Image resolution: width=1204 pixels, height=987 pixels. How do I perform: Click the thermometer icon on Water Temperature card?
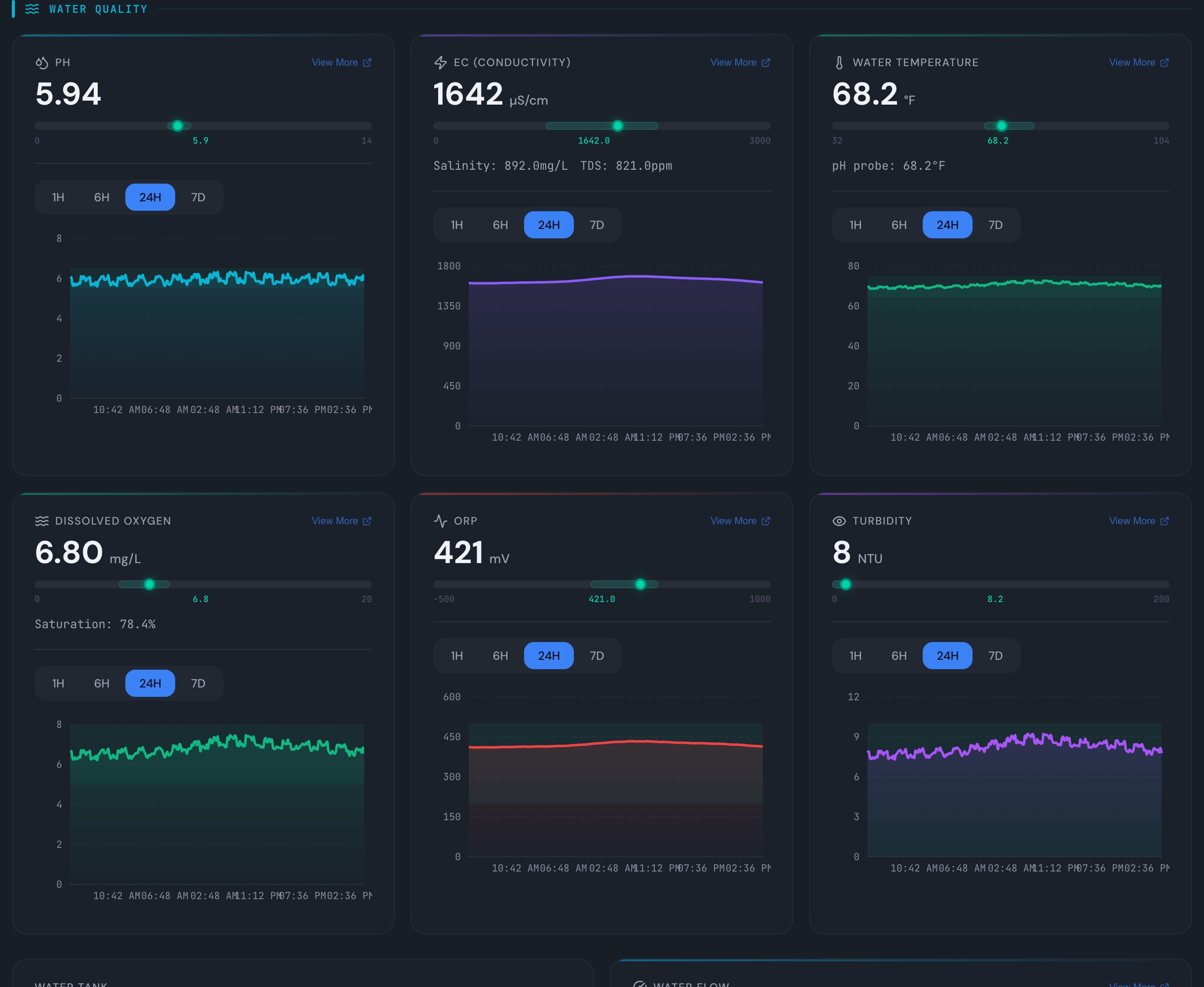click(839, 63)
